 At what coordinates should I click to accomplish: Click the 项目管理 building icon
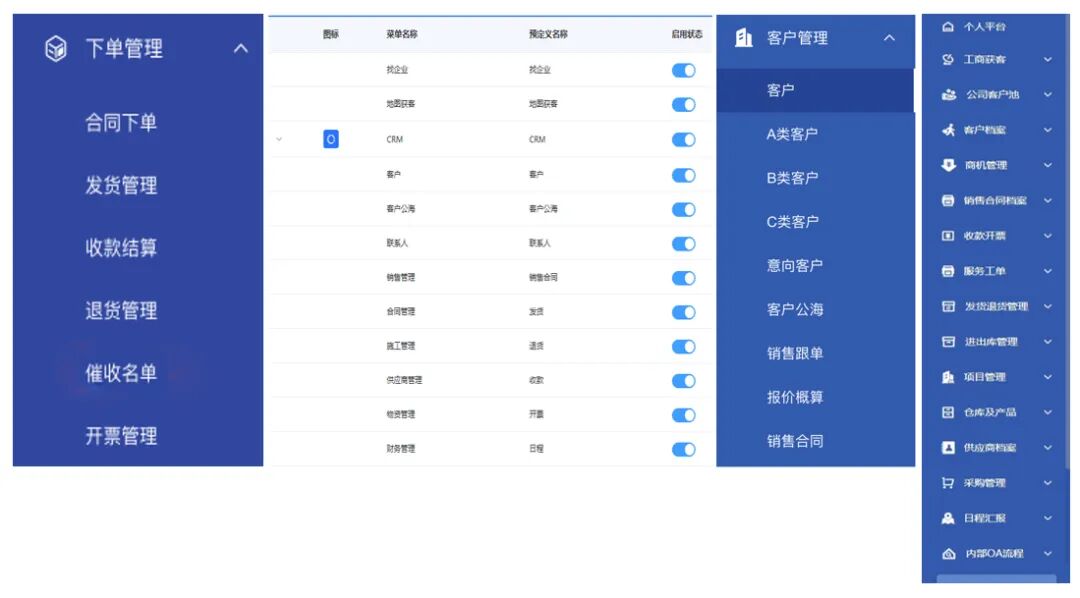(948, 377)
